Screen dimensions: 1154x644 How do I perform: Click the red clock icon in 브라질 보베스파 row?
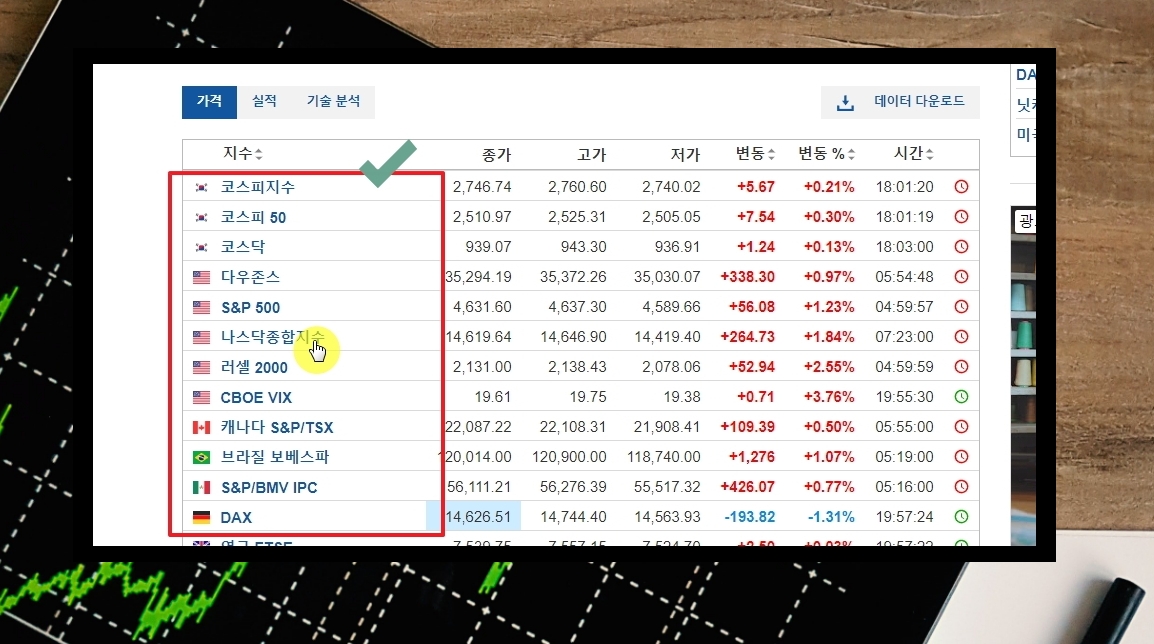961,456
